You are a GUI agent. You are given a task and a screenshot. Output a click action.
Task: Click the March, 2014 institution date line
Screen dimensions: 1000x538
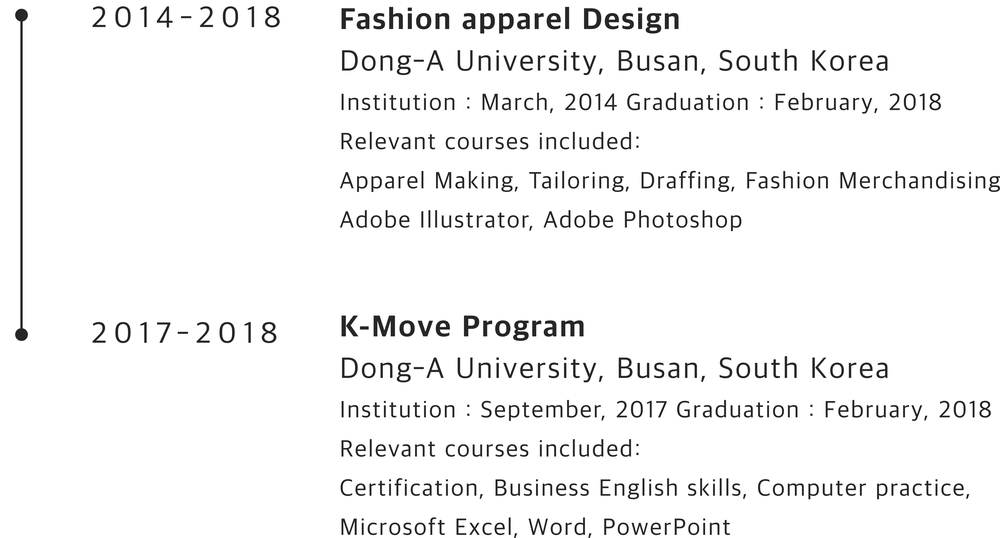[640, 103]
